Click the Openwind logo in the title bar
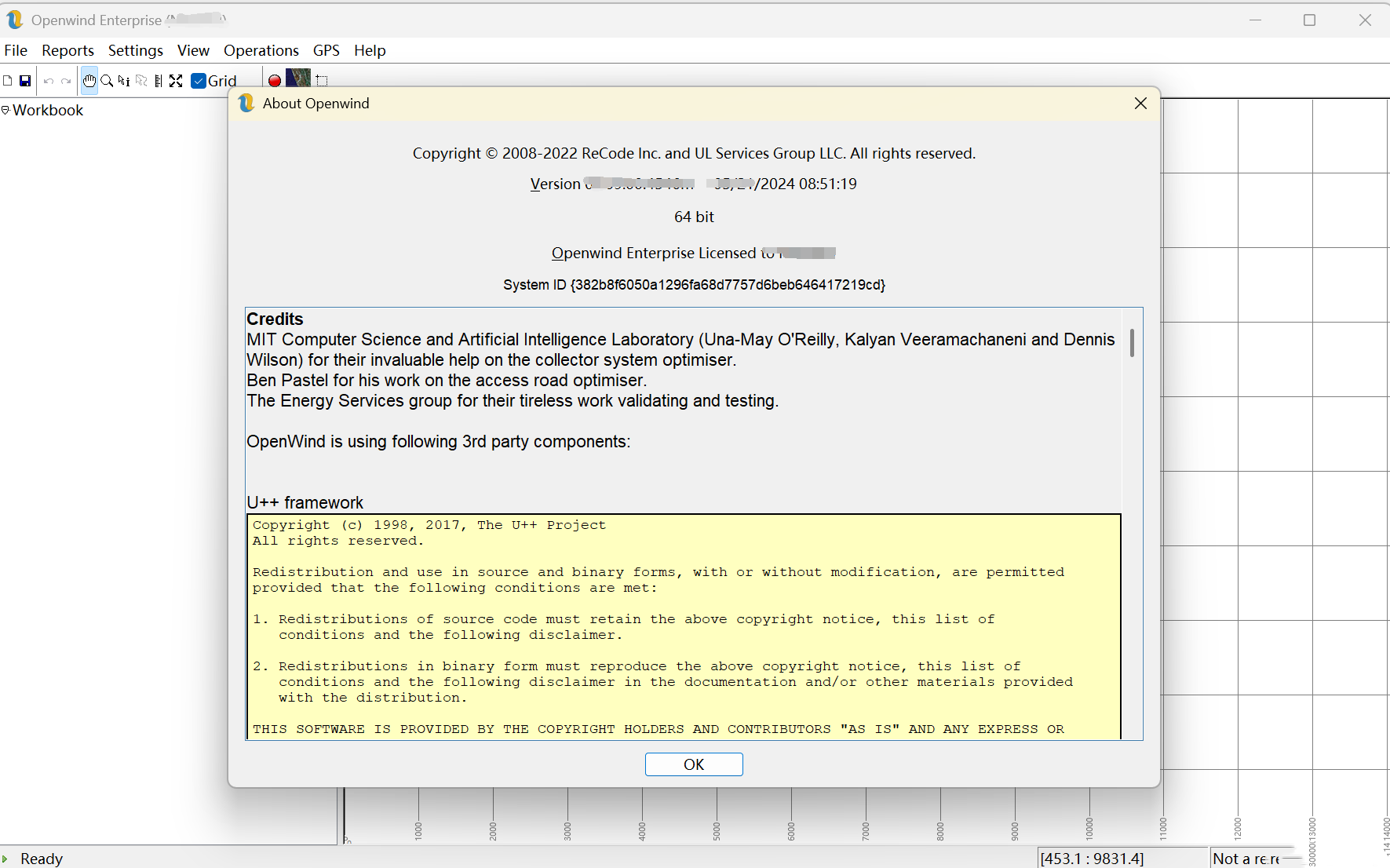Image resolution: width=1390 pixels, height=868 pixels. (14, 20)
